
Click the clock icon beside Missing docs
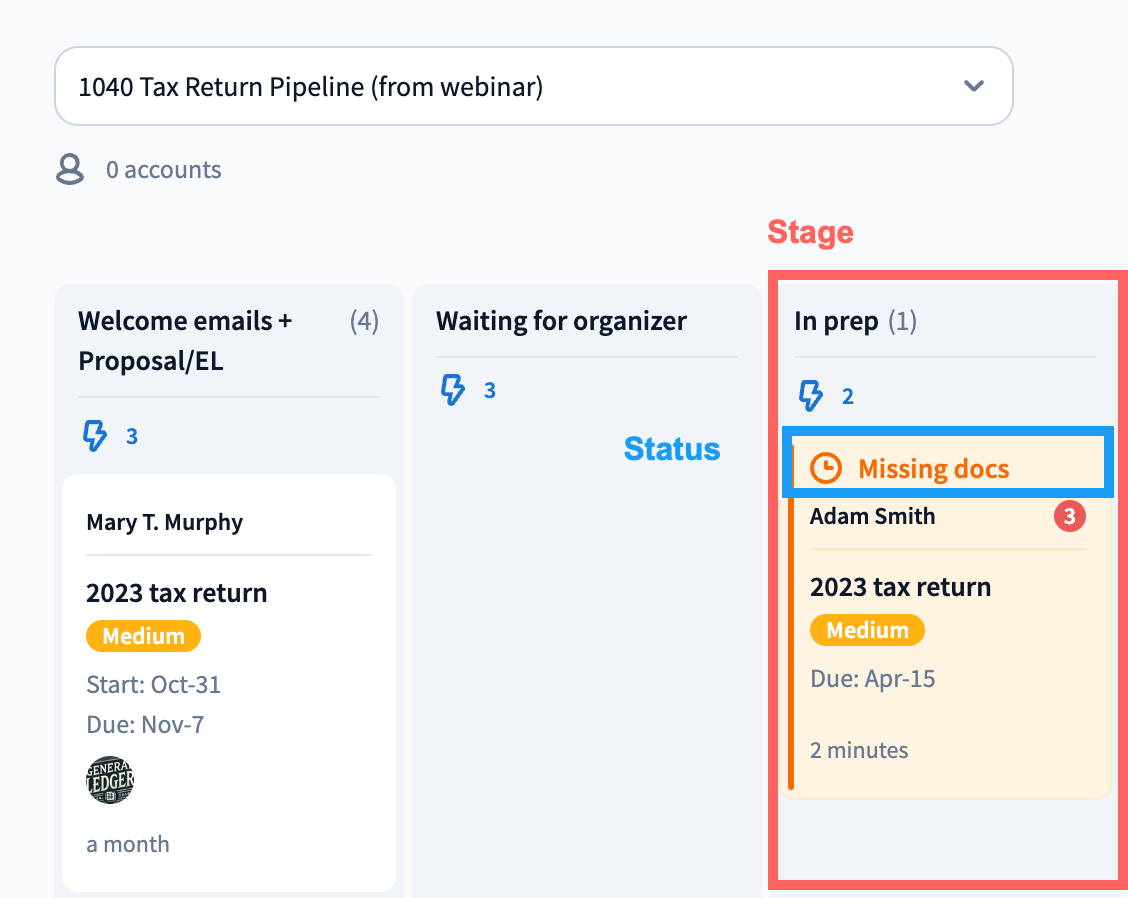(x=826, y=468)
